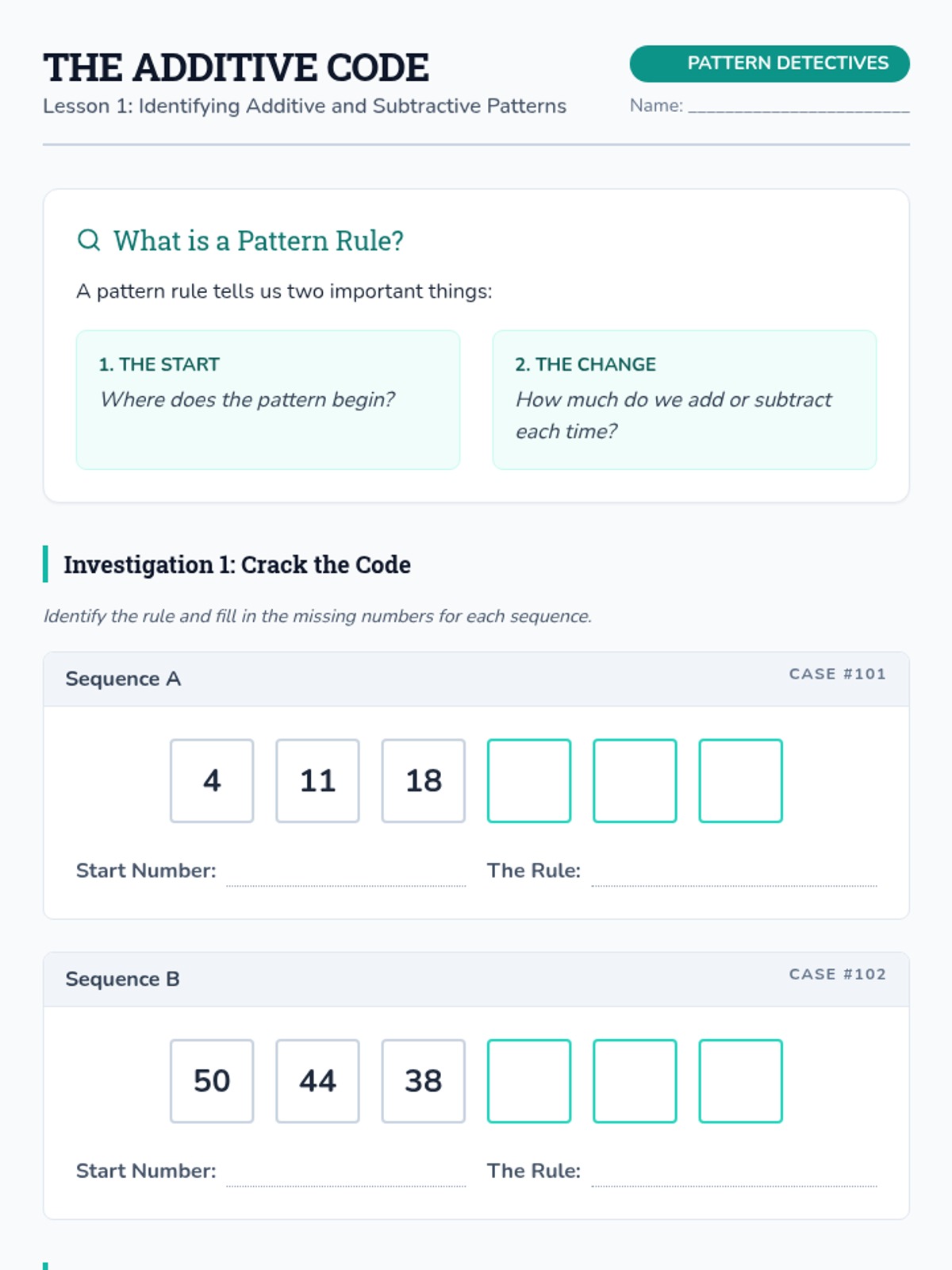952x1270 pixels.
Task: Click the box showing number 44
Action: click(x=317, y=1080)
